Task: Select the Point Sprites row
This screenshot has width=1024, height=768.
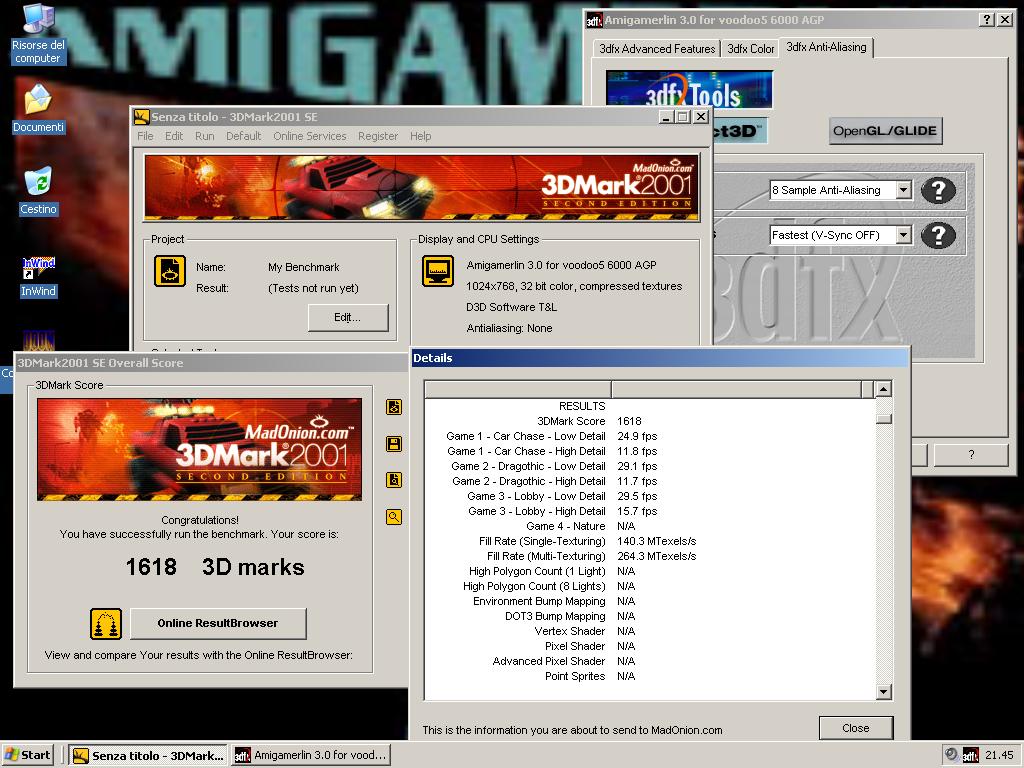Action: click(x=650, y=677)
